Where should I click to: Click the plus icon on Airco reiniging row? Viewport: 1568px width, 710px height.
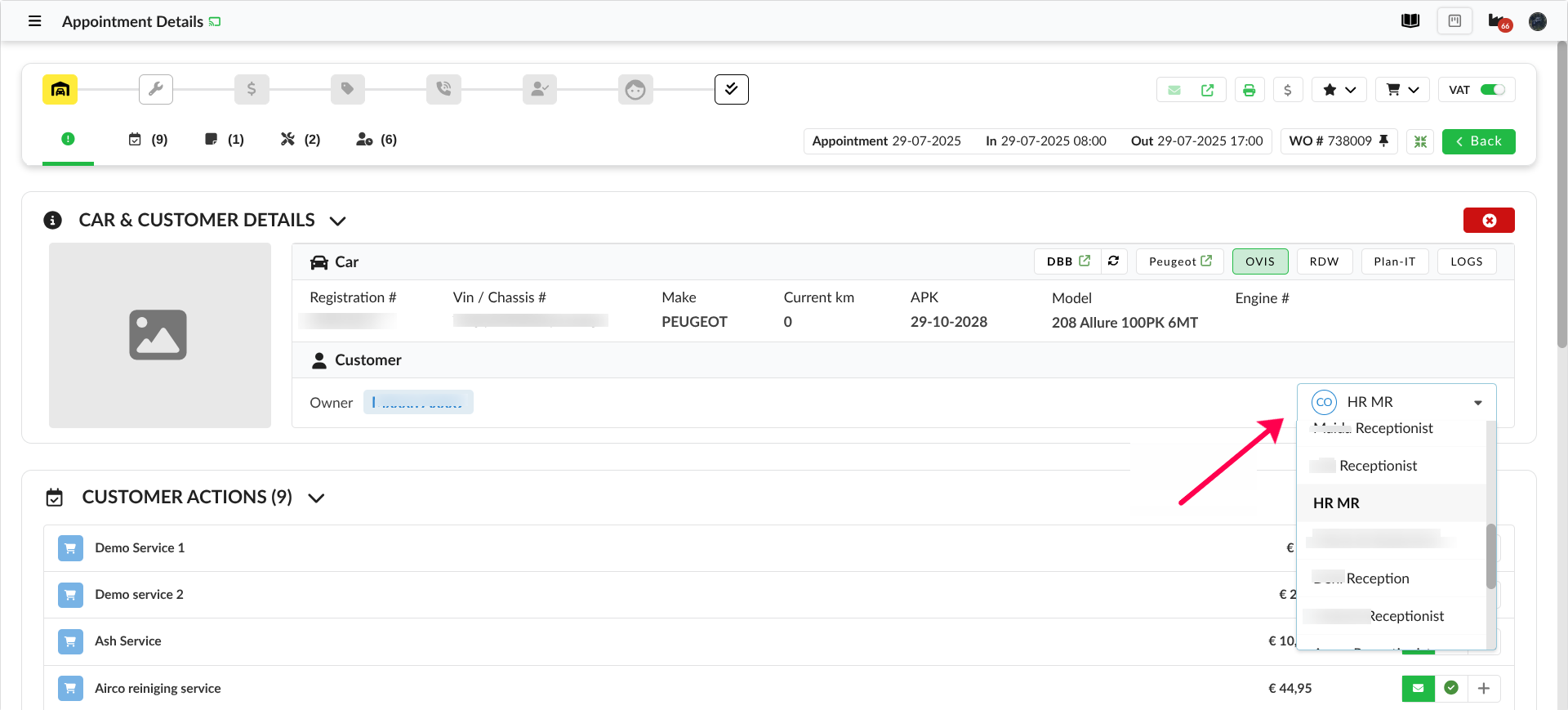coord(1483,689)
